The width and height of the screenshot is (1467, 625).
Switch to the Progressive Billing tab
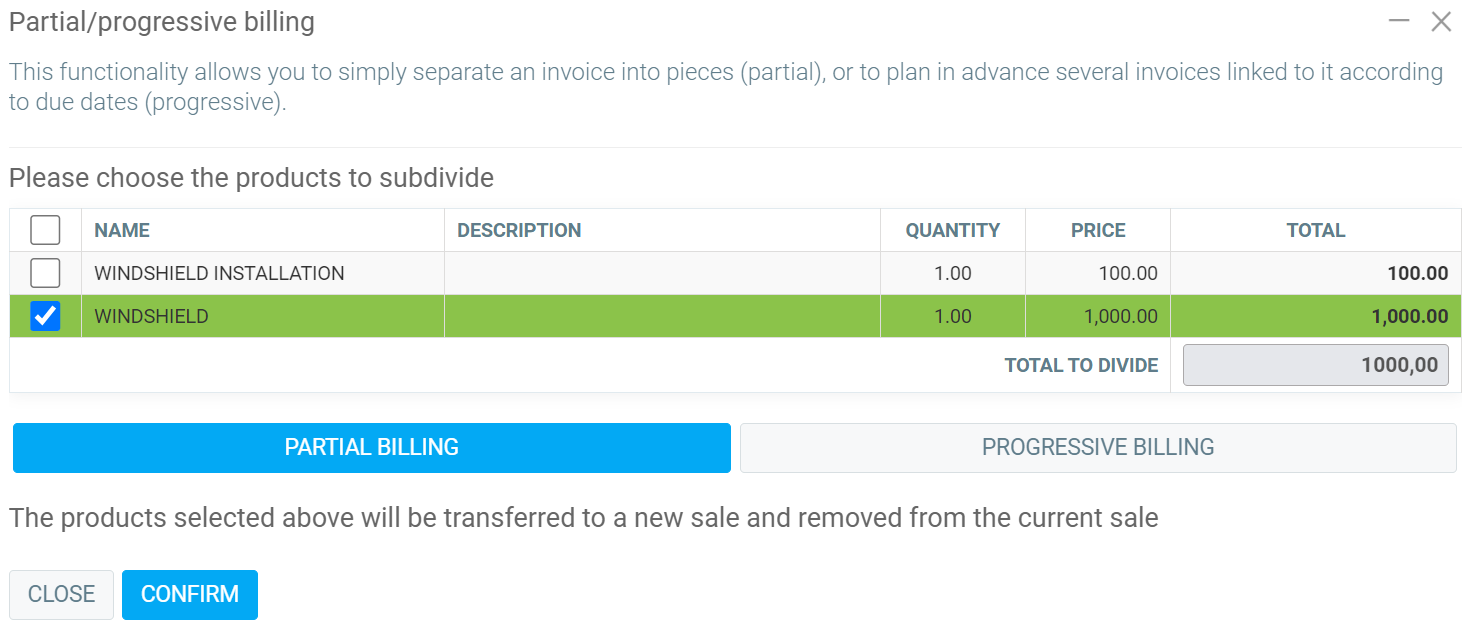tap(1097, 447)
